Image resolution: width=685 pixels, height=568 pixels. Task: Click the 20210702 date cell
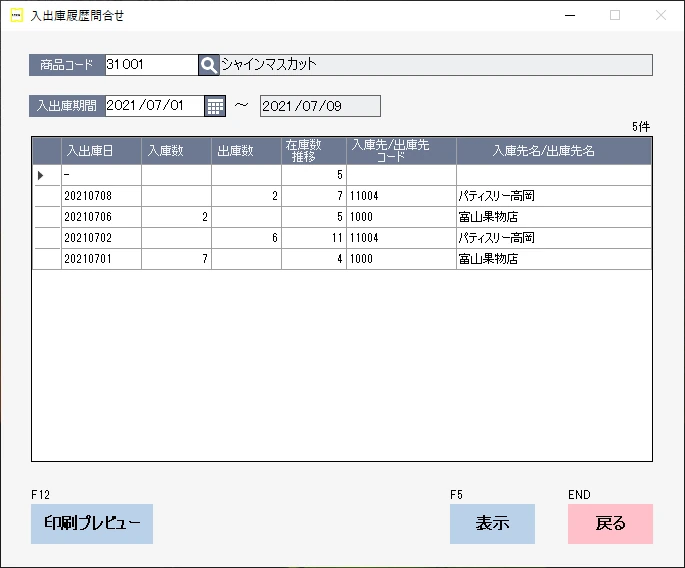tap(100, 238)
